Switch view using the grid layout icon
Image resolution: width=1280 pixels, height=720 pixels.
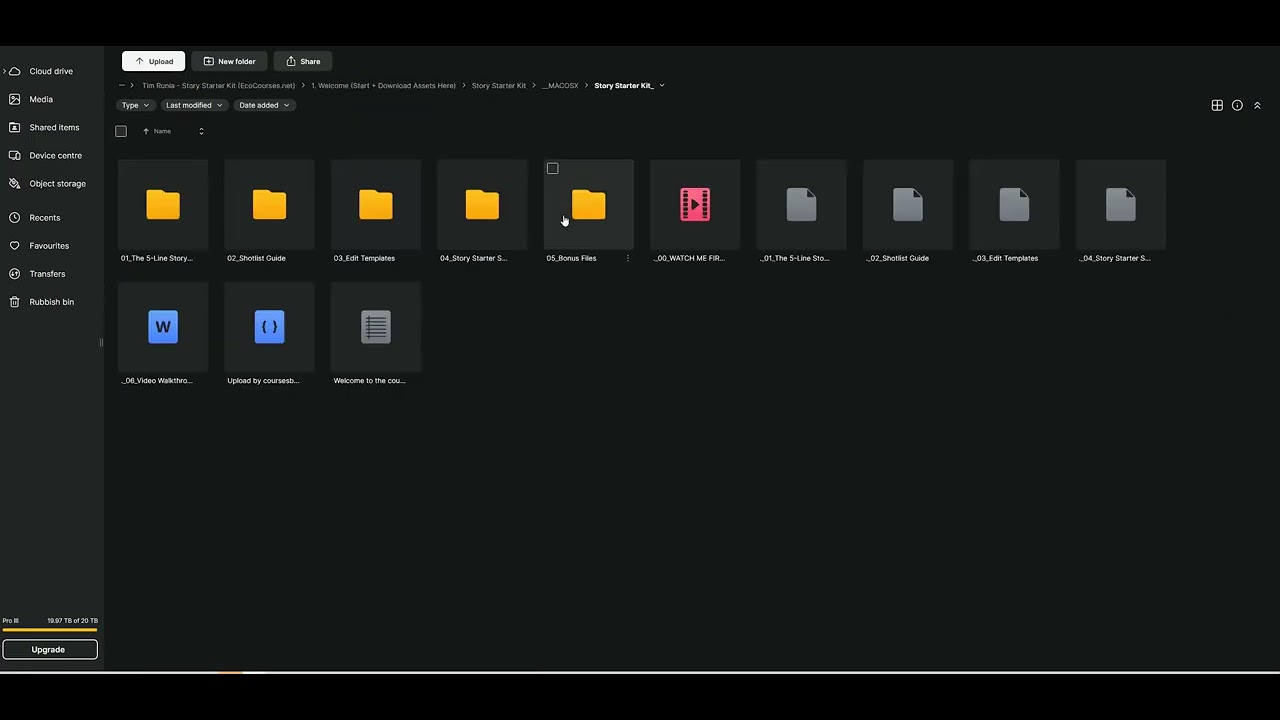[1217, 105]
